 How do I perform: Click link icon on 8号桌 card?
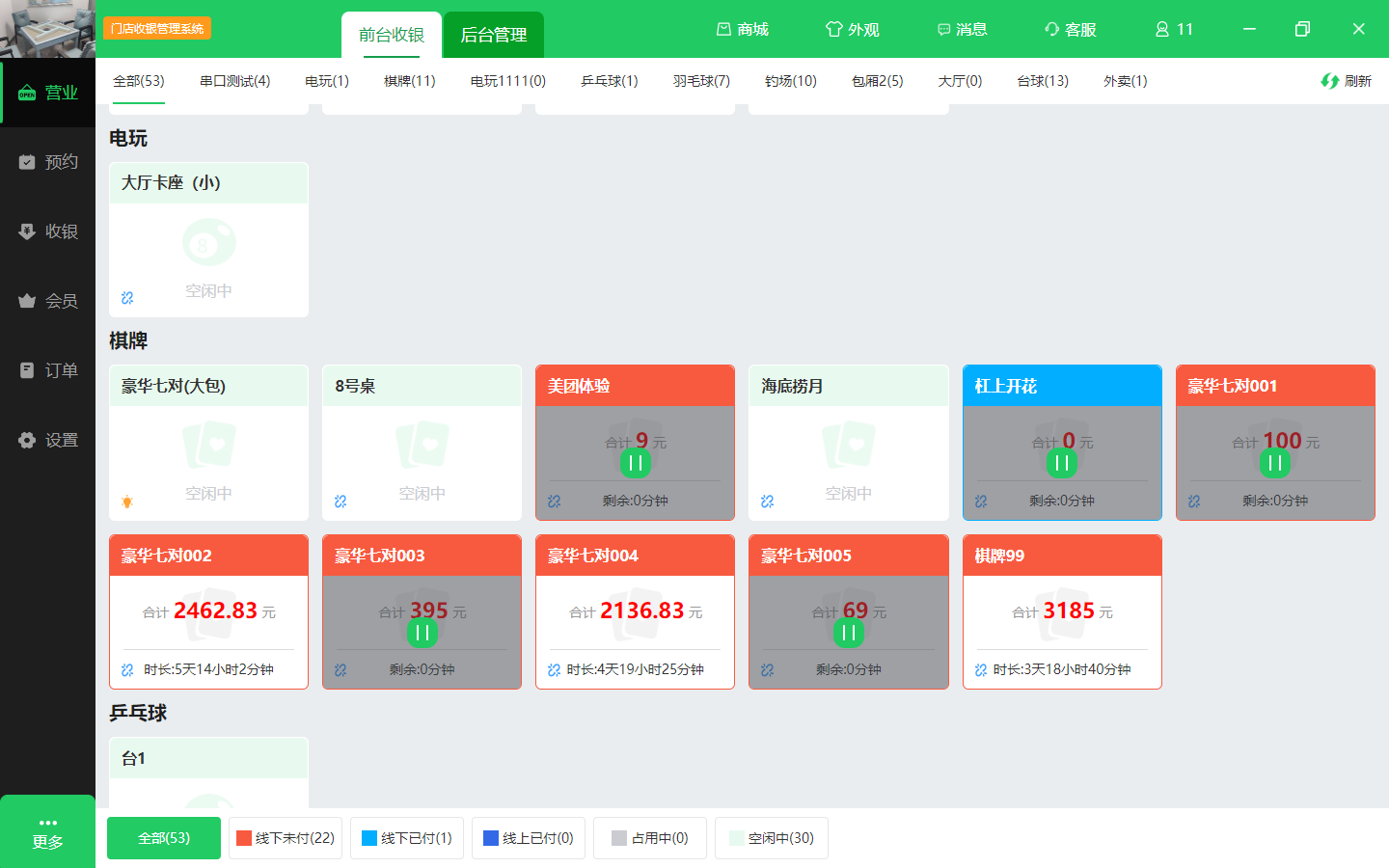[x=340, y=502]
